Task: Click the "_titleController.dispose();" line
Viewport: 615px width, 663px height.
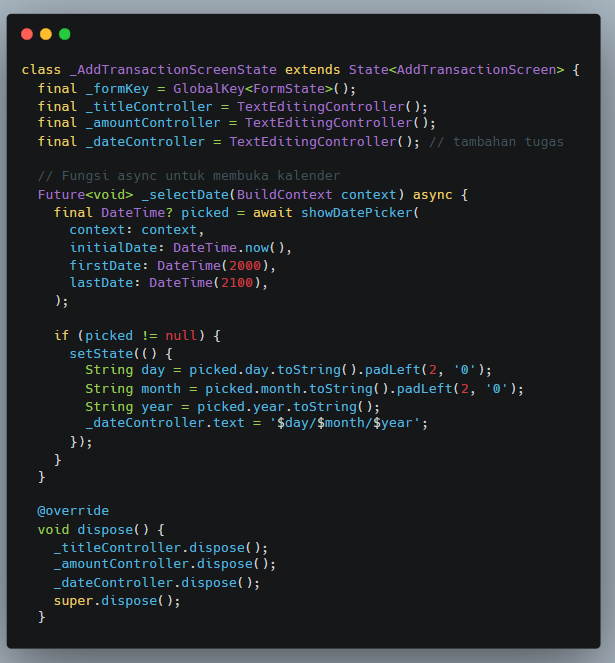Action: point(161,548)
